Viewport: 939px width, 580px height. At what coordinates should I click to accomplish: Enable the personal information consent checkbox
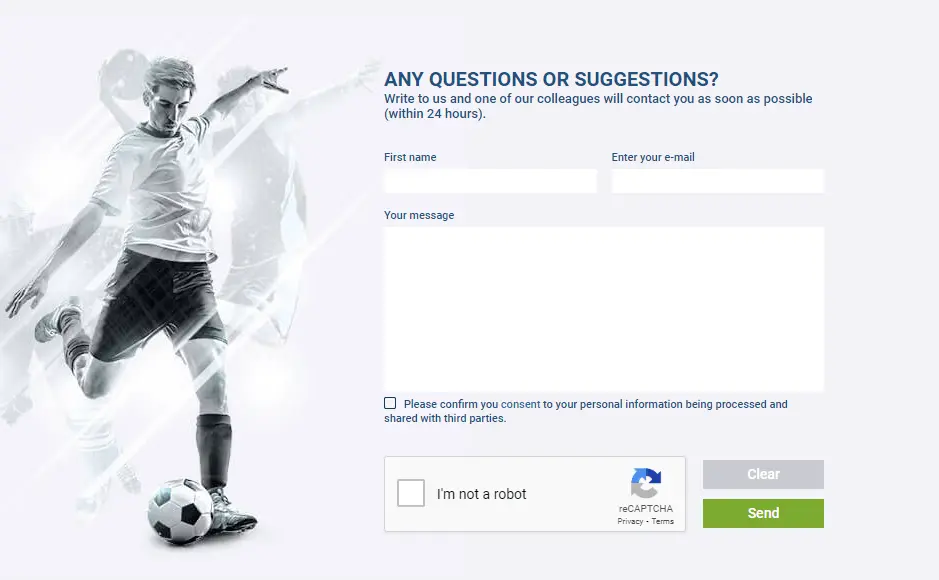pyautogui.click(x=390, y=402)
